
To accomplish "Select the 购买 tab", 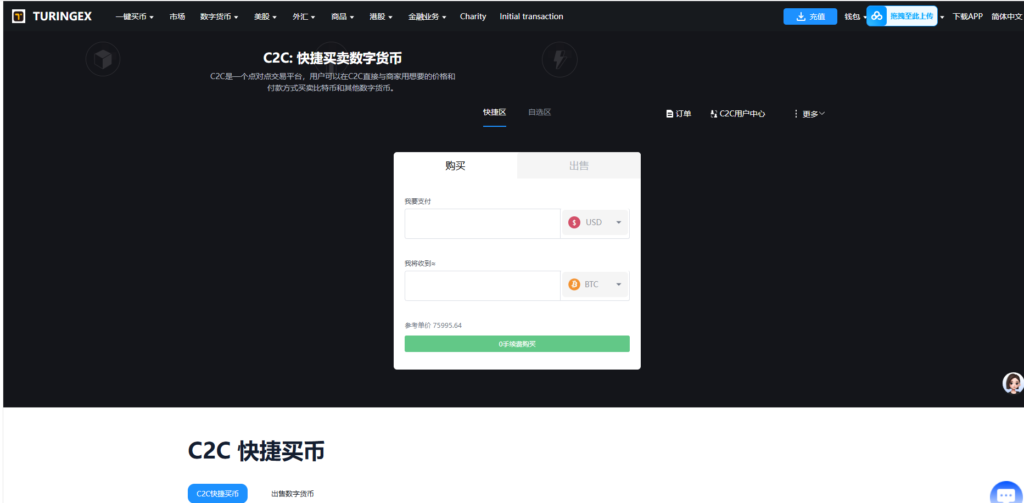I will pos(455,165).
